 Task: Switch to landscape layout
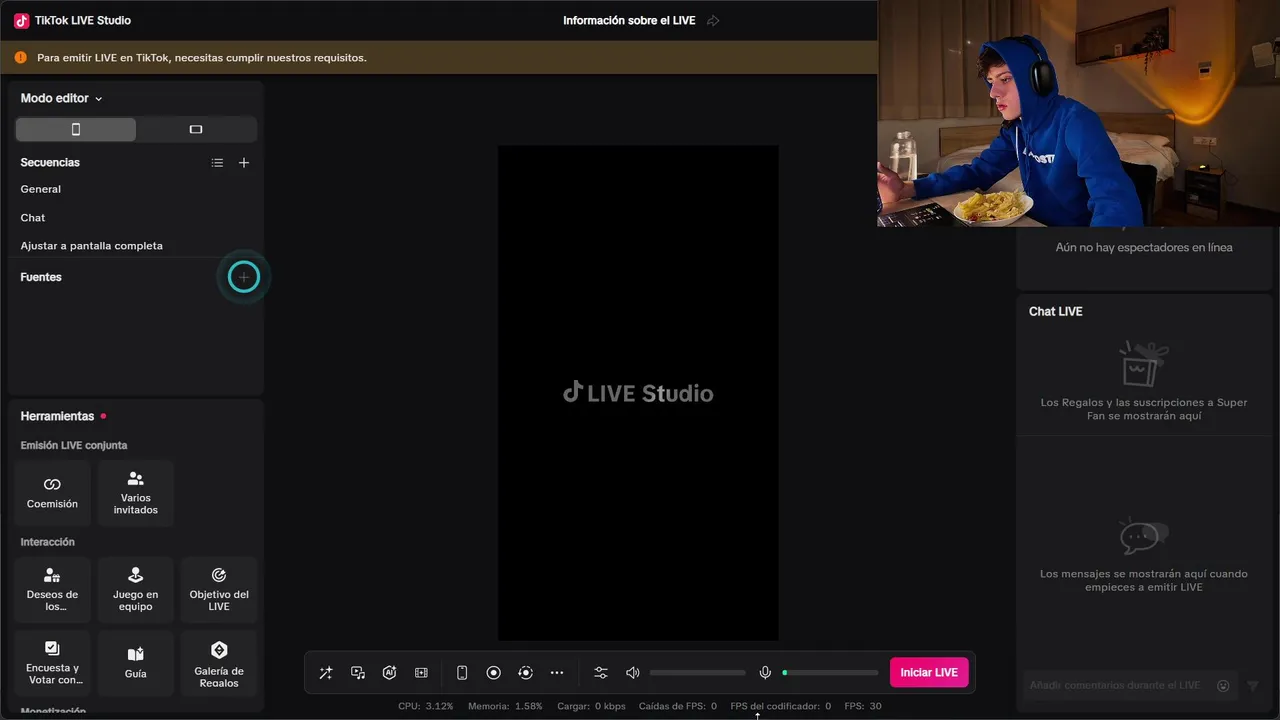[196, 129]
